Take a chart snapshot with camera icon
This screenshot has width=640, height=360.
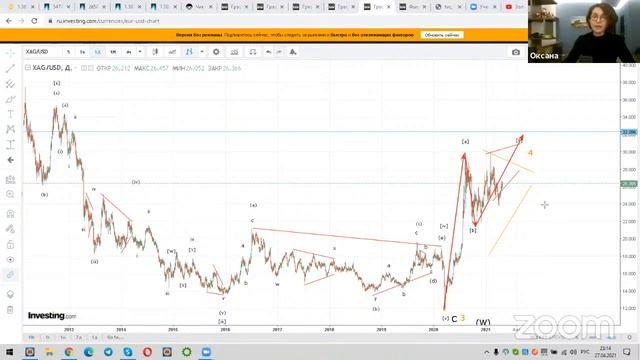click(516, 52)
